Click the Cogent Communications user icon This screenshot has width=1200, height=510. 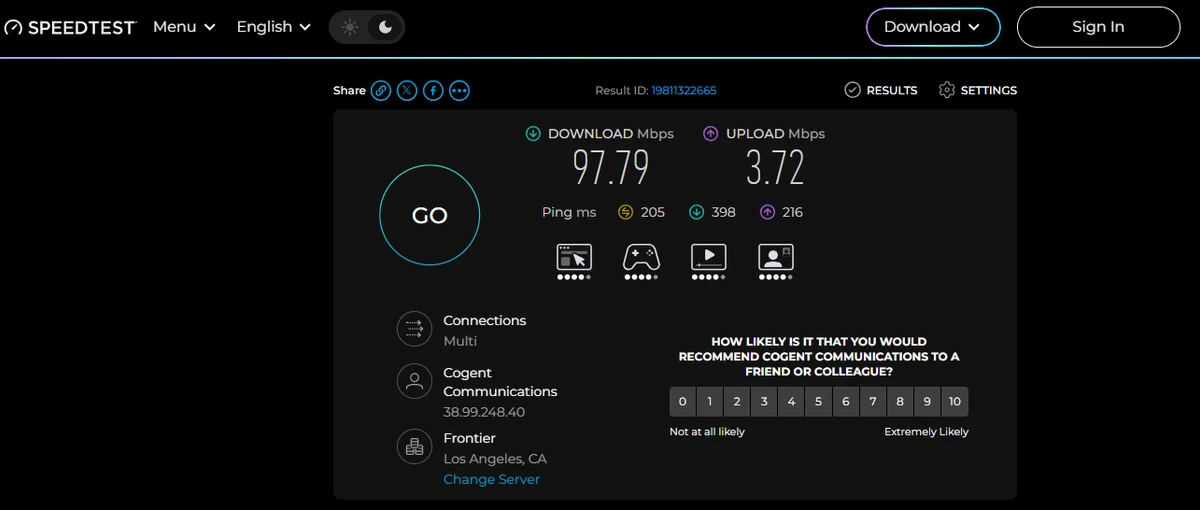tap(414, 381)
